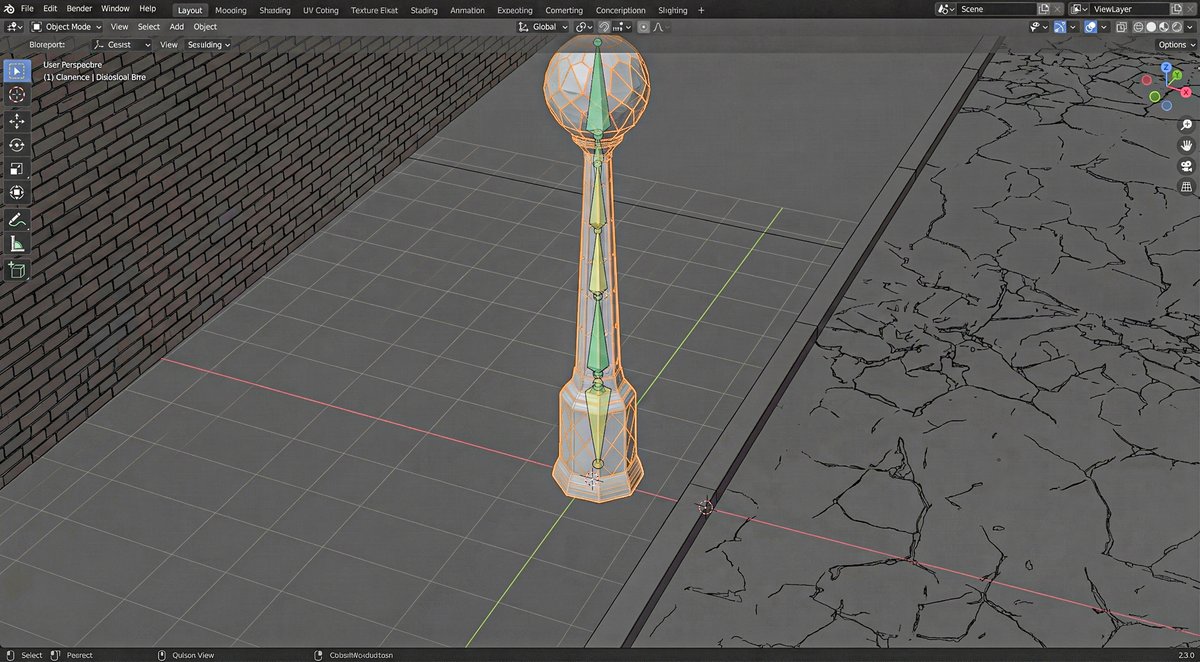Click the Add menu in viewport header

176,27
